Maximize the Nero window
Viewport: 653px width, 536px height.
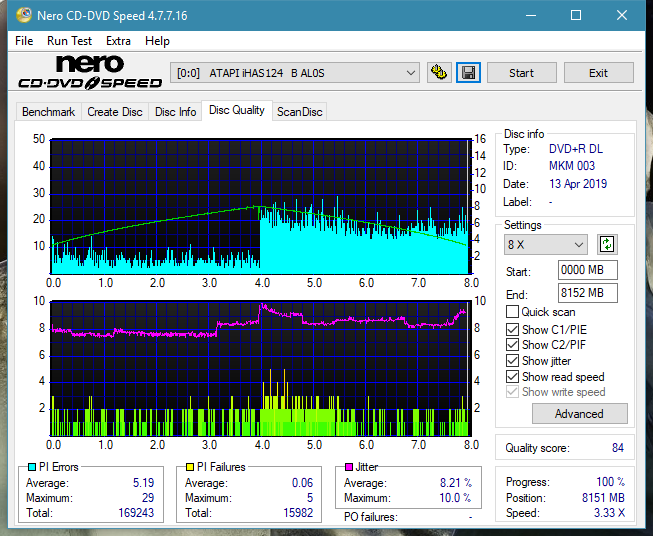[576, 15]
